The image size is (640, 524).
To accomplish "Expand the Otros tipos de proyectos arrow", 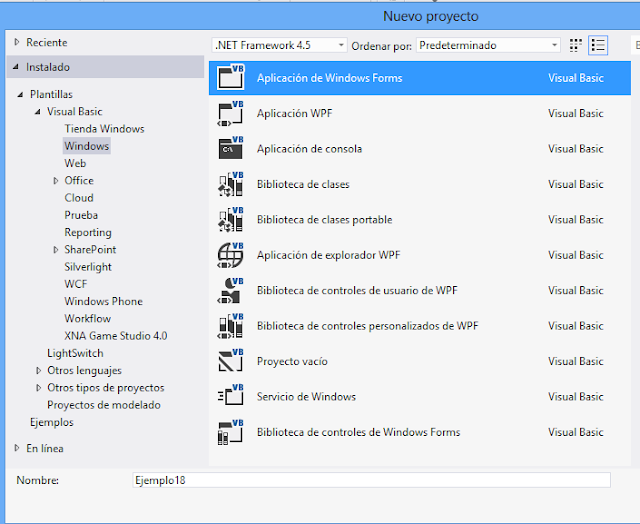I will pyautogui.click(x=38, y=387).
